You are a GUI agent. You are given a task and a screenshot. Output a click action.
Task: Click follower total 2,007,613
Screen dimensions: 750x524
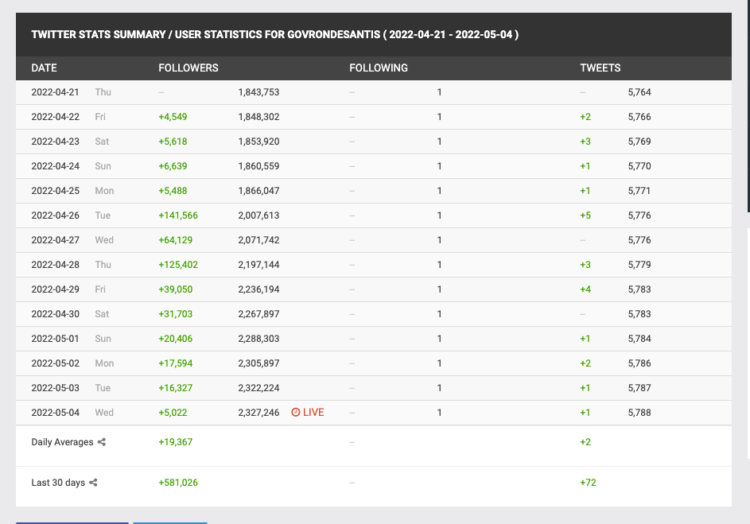tap(259, 215)
